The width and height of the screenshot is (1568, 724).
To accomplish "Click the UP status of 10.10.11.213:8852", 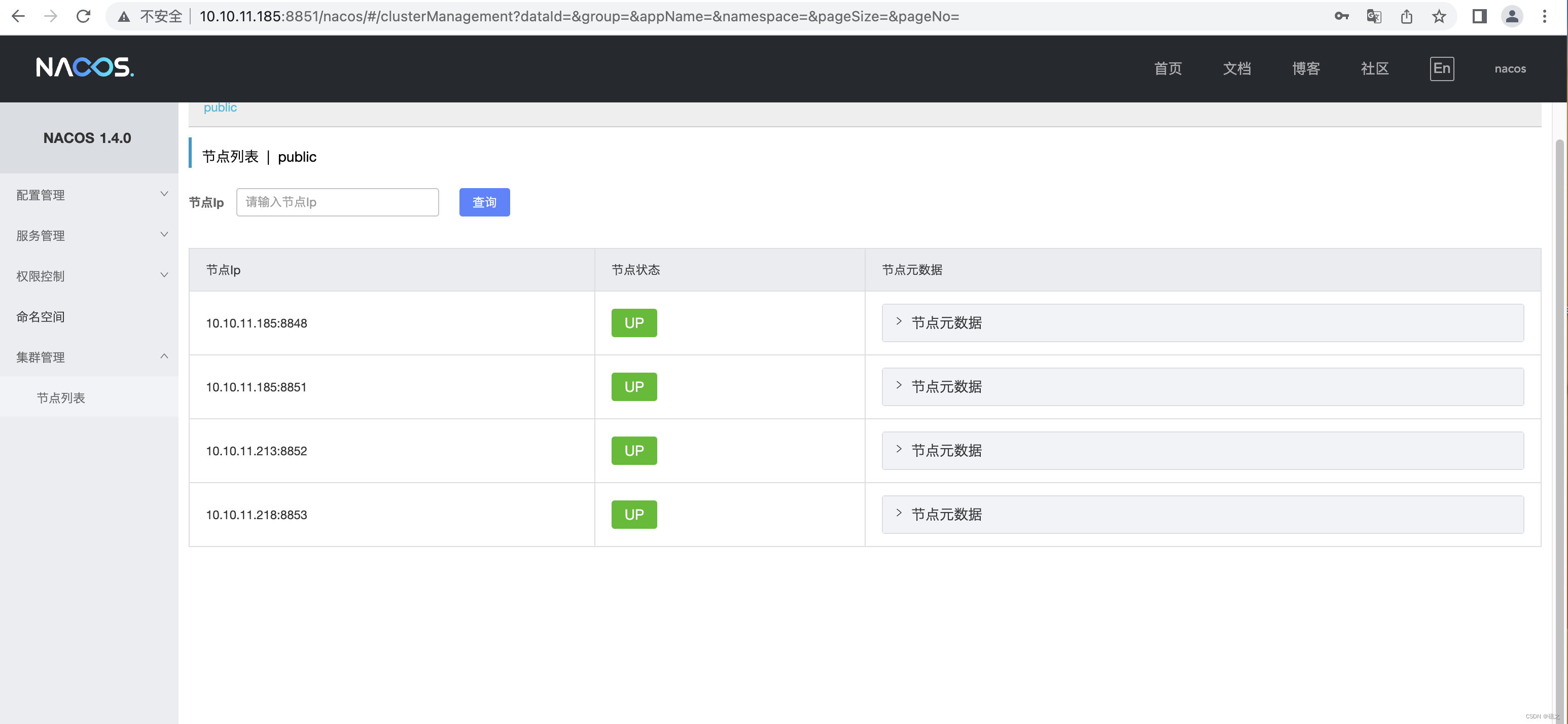I will (x=634, y=451).
